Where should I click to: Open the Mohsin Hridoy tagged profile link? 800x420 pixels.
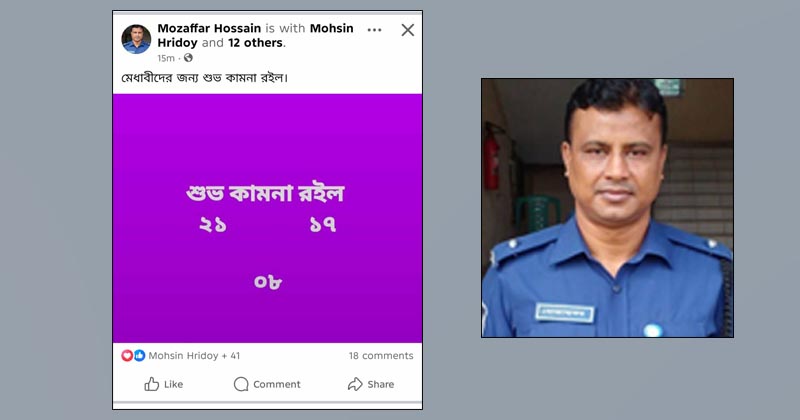coord(255,35)
